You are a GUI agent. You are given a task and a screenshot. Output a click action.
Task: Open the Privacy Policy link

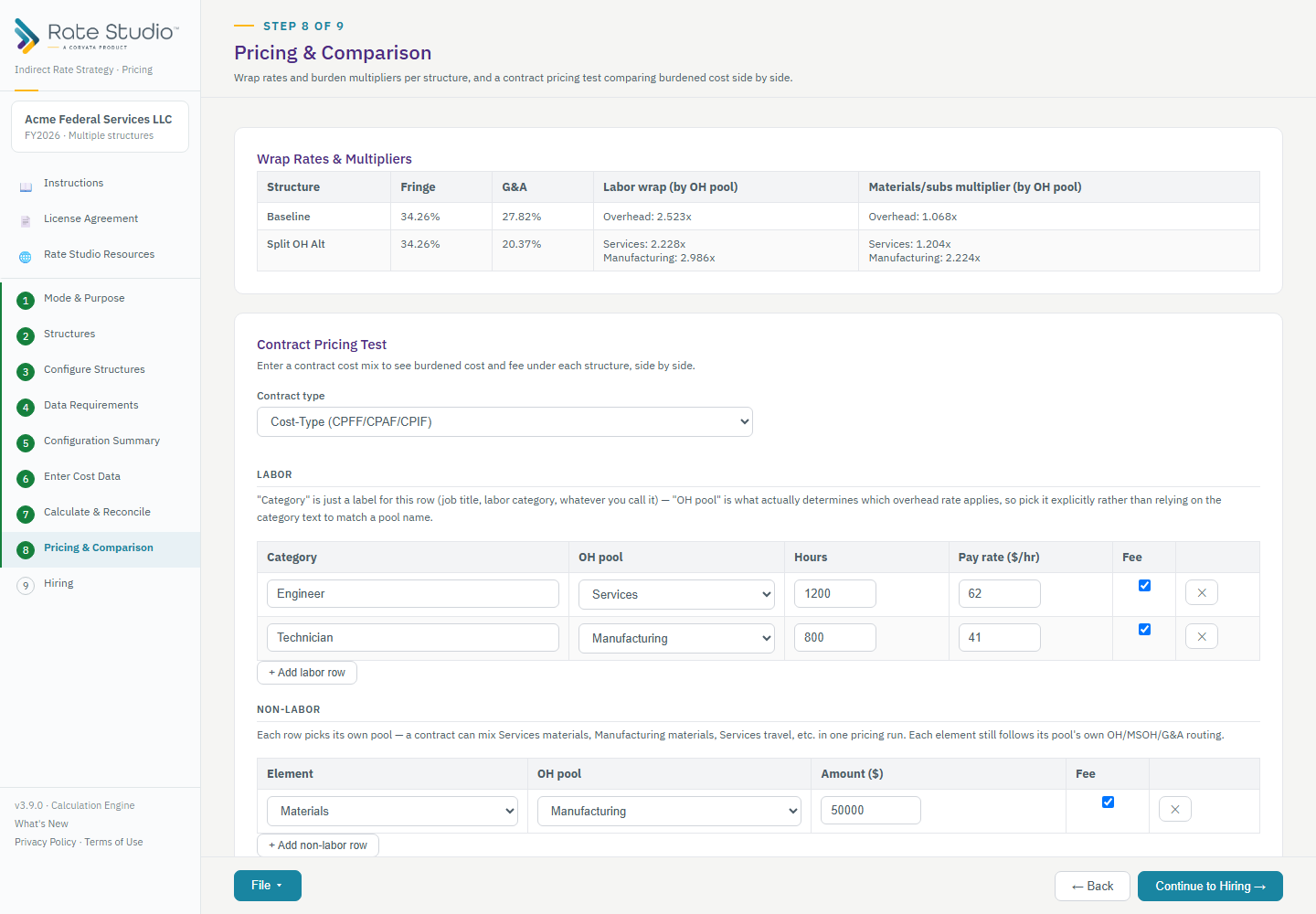click(46, 842)
